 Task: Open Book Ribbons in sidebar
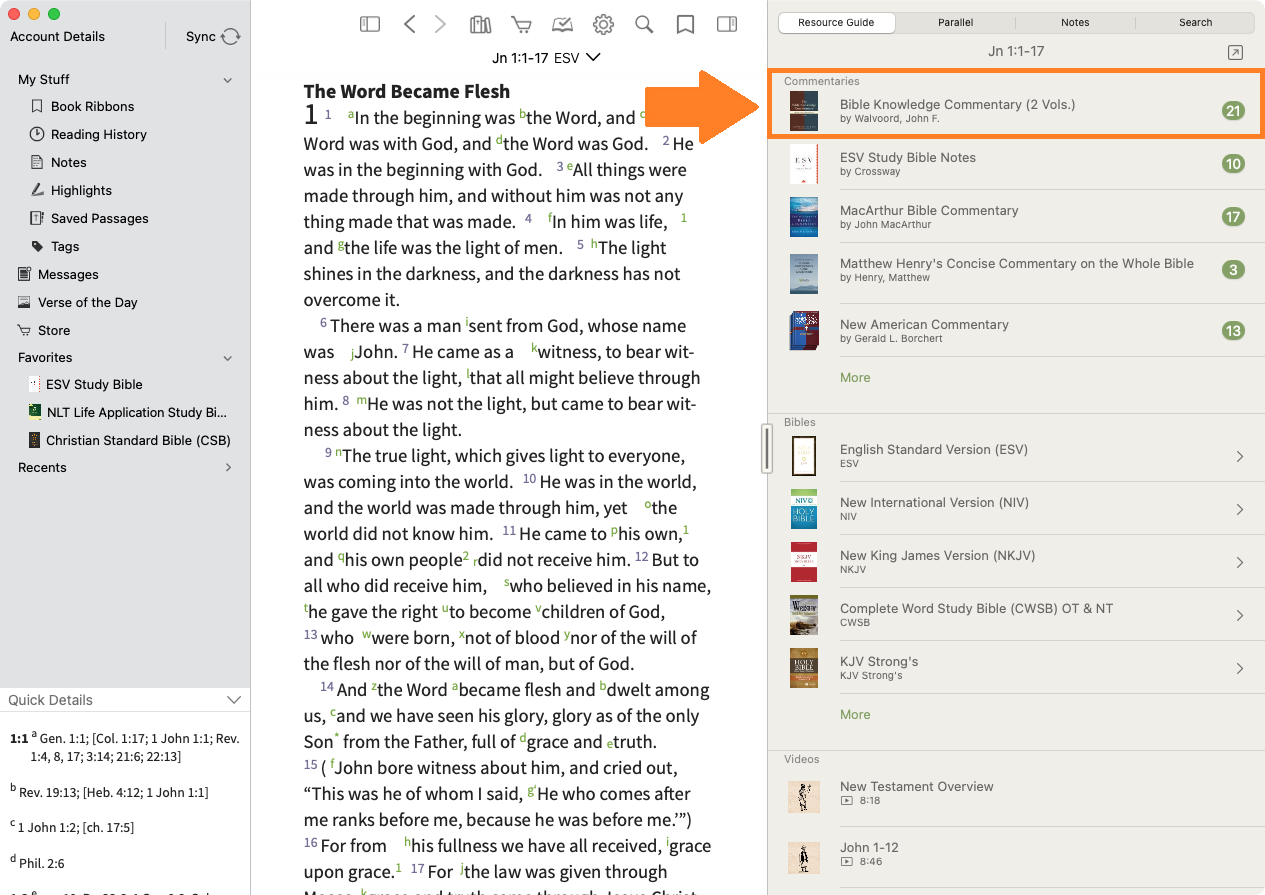(92, 106)
